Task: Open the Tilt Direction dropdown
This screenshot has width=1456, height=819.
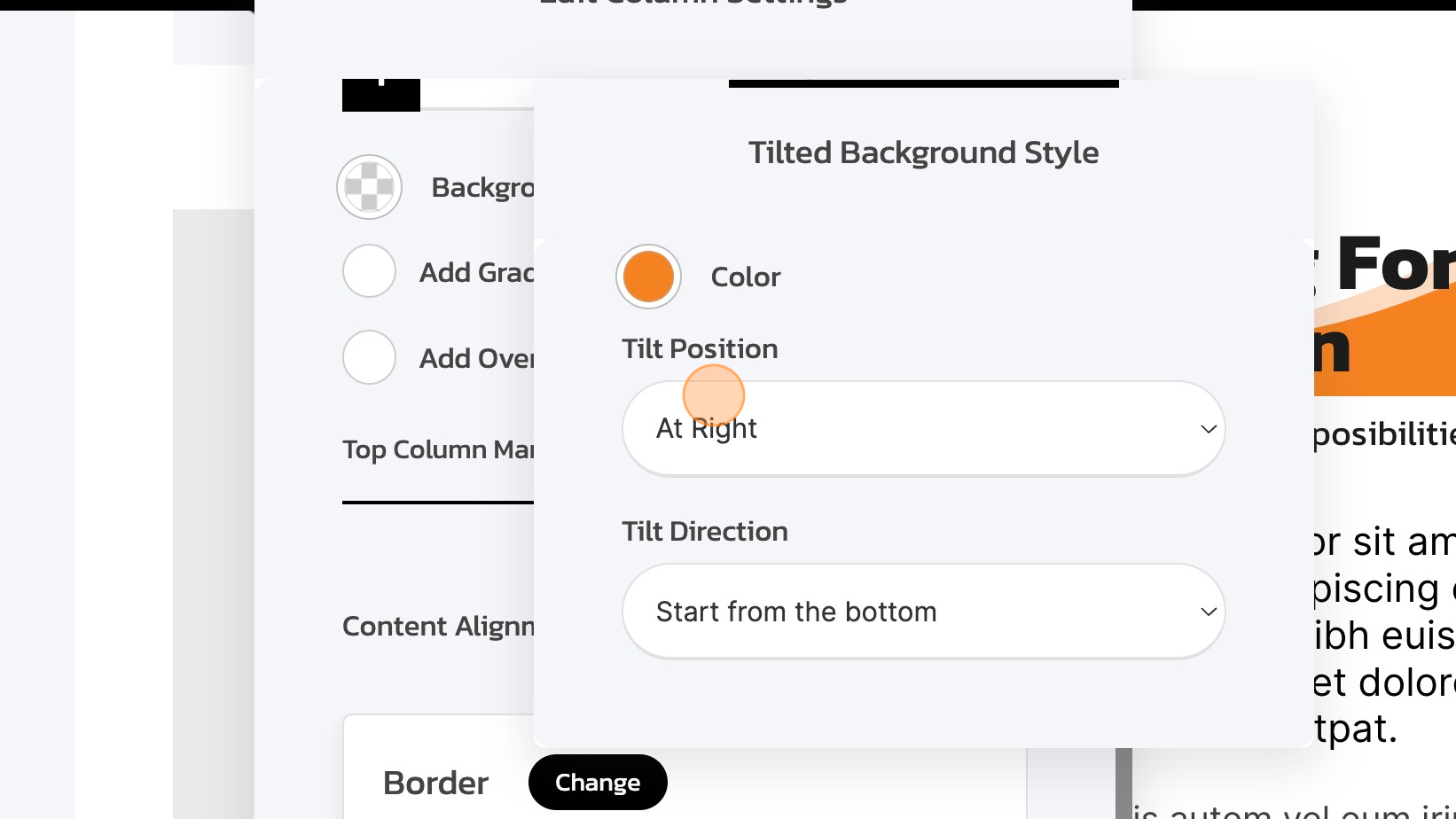Action: click(x=922, y=611)
